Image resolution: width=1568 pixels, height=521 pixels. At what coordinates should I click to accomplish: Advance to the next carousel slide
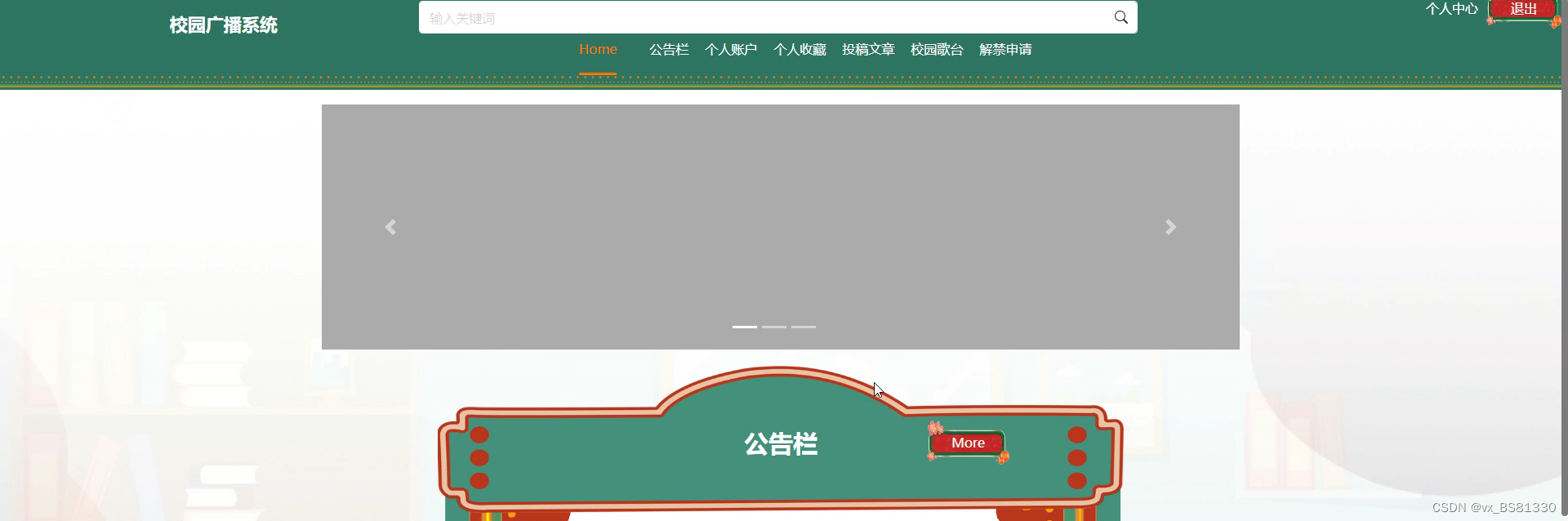(1170, 227)
